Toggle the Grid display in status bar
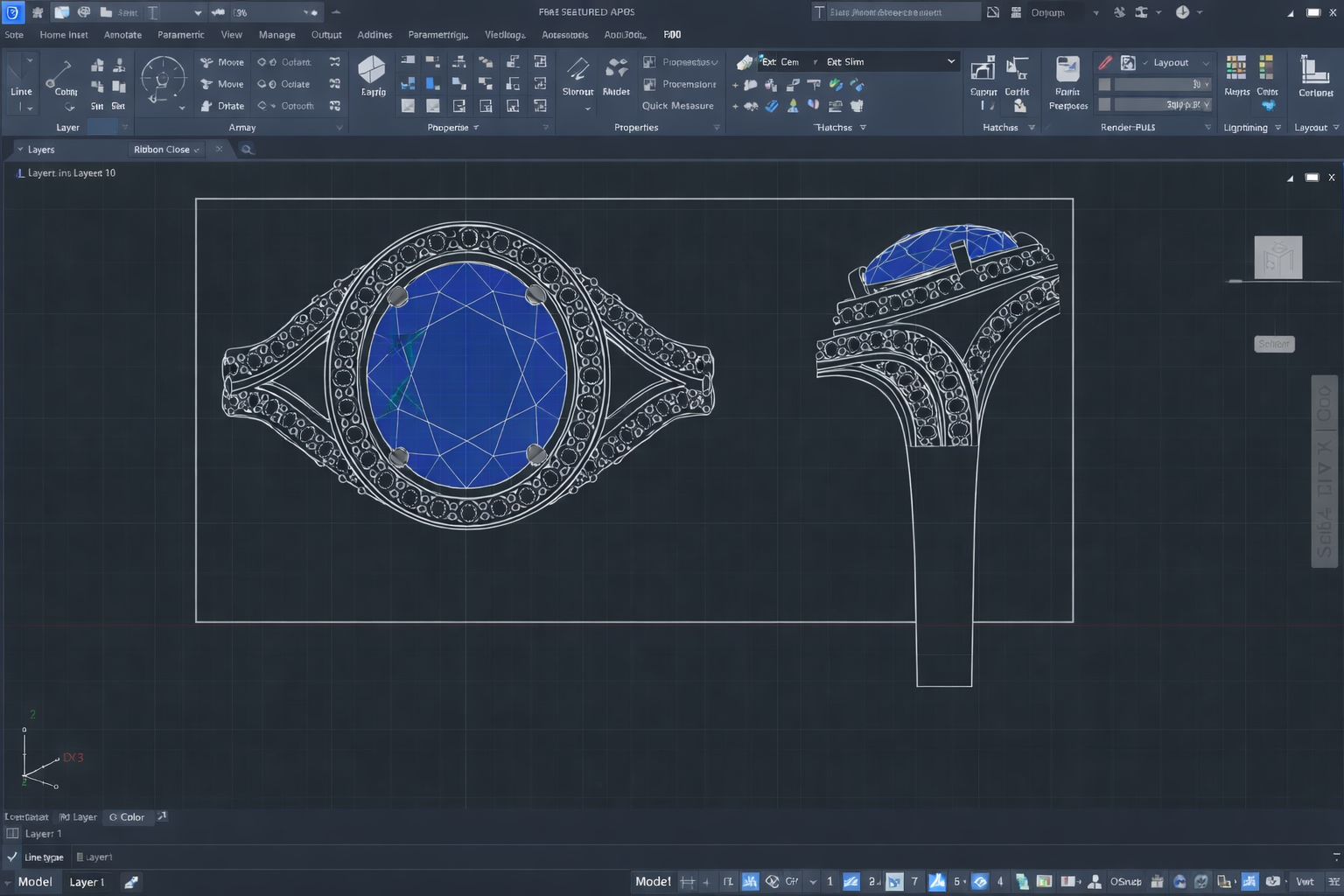The image size is (1344, 896). 688,881
